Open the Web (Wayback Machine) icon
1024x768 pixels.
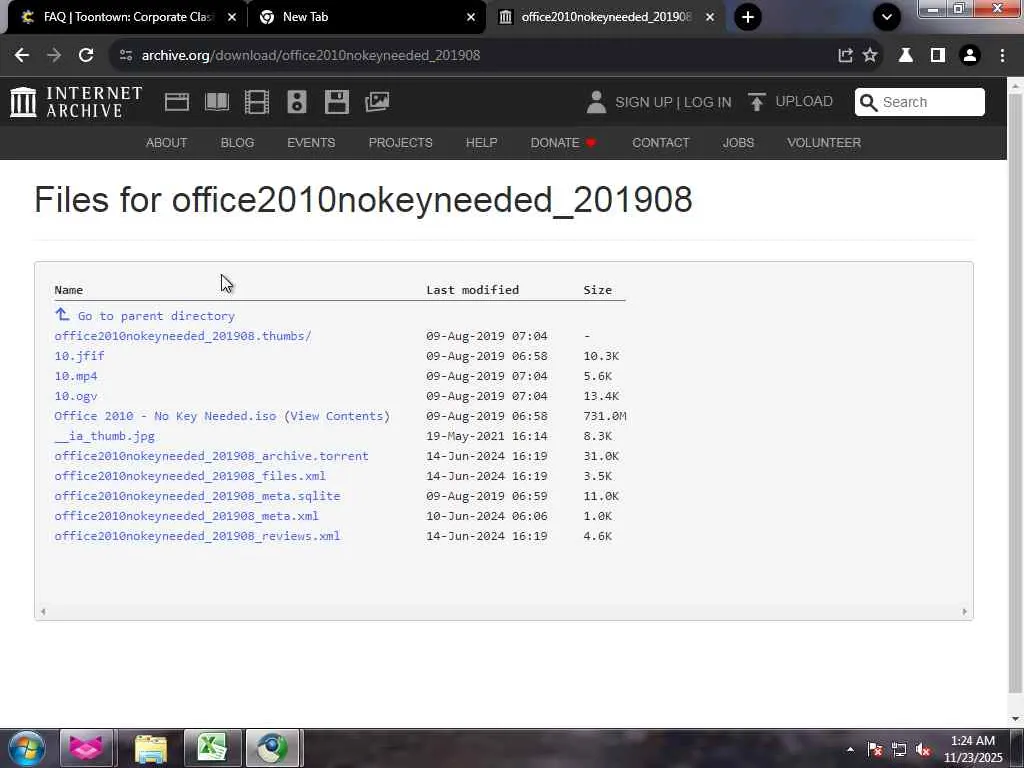coord(176,102)
